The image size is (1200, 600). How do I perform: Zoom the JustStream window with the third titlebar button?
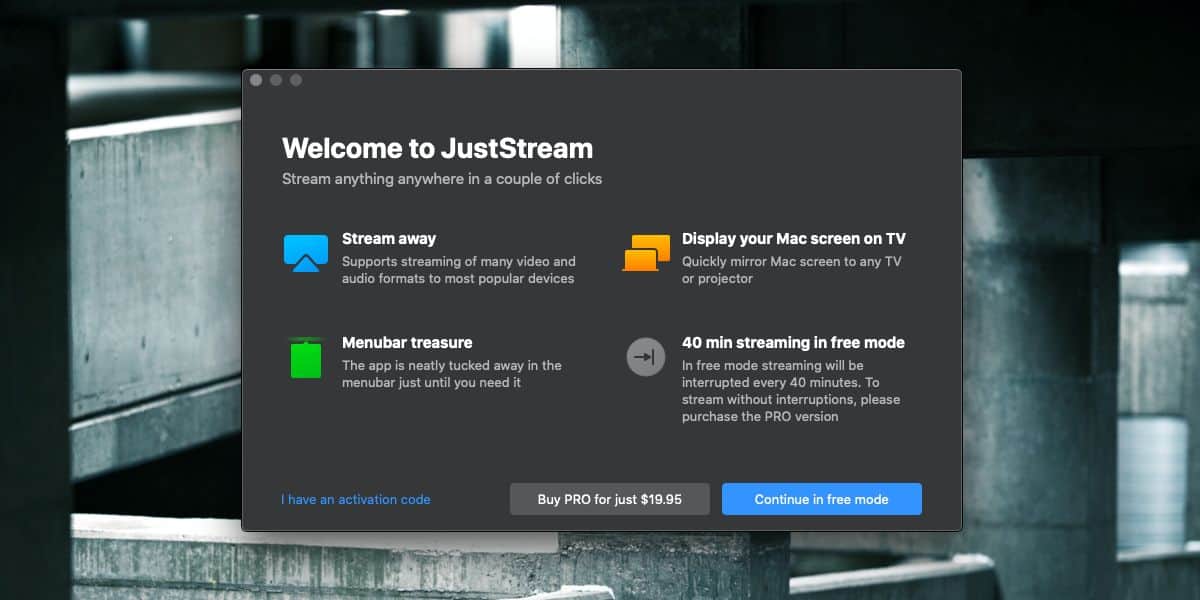click(x=296, y=80)
